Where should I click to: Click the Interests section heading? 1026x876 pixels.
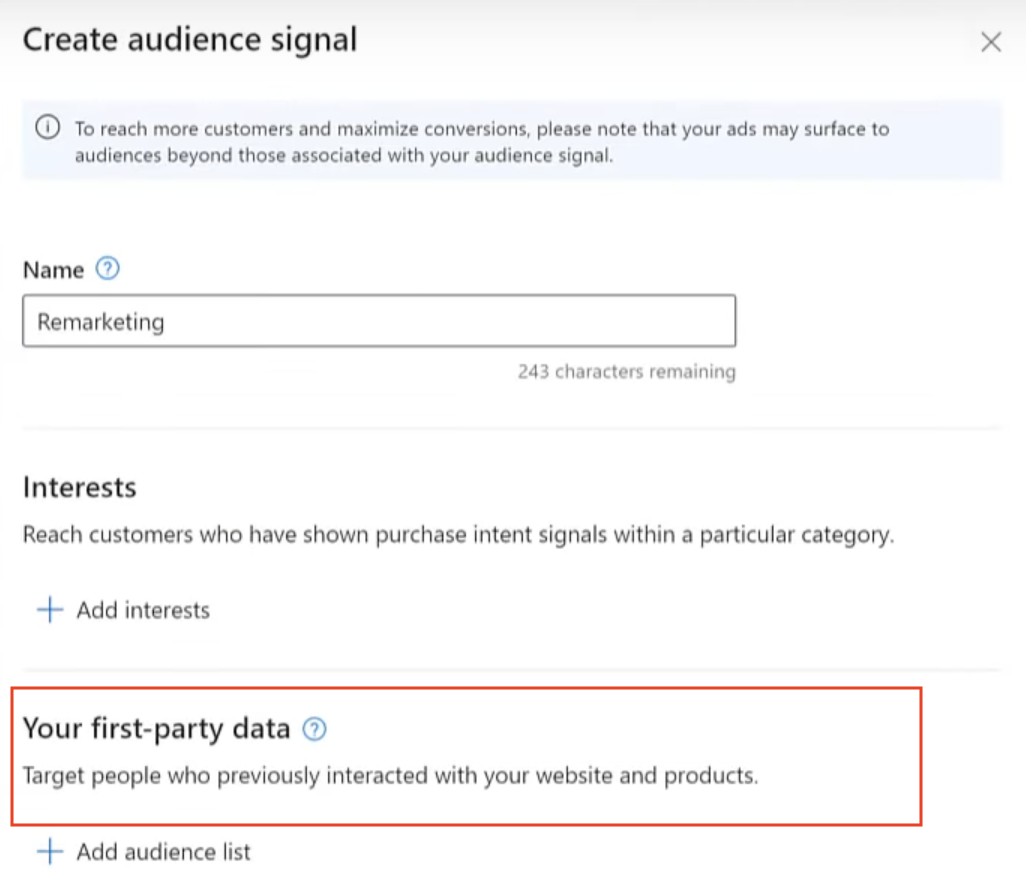point(80,487)
